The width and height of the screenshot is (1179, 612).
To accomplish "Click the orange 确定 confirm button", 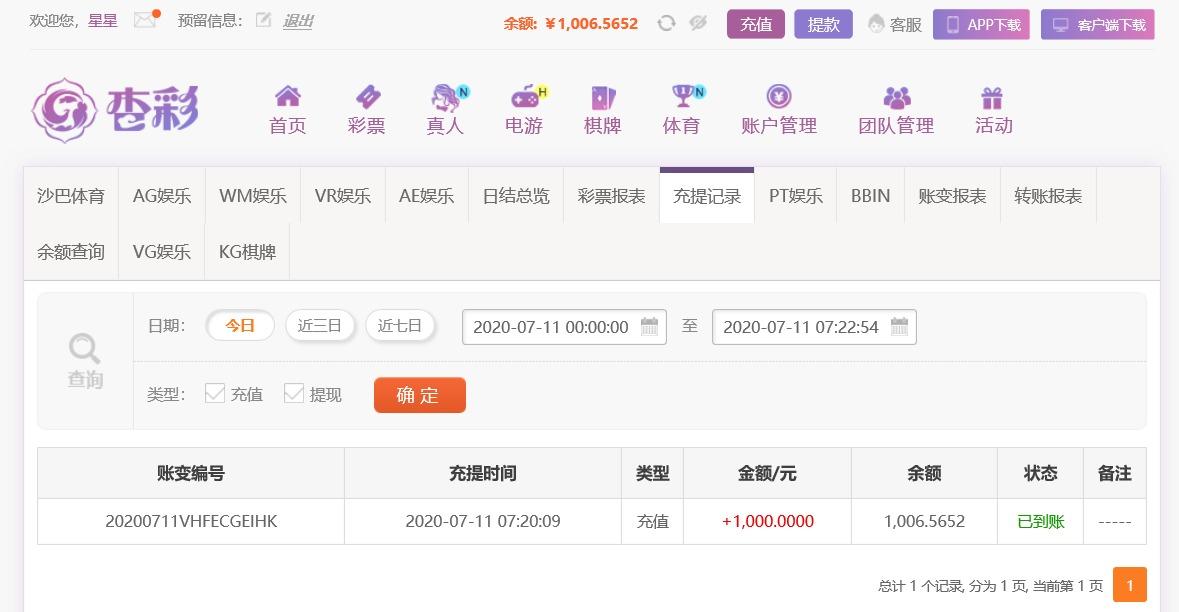I will pyautogui.click(x=420, y=395).
